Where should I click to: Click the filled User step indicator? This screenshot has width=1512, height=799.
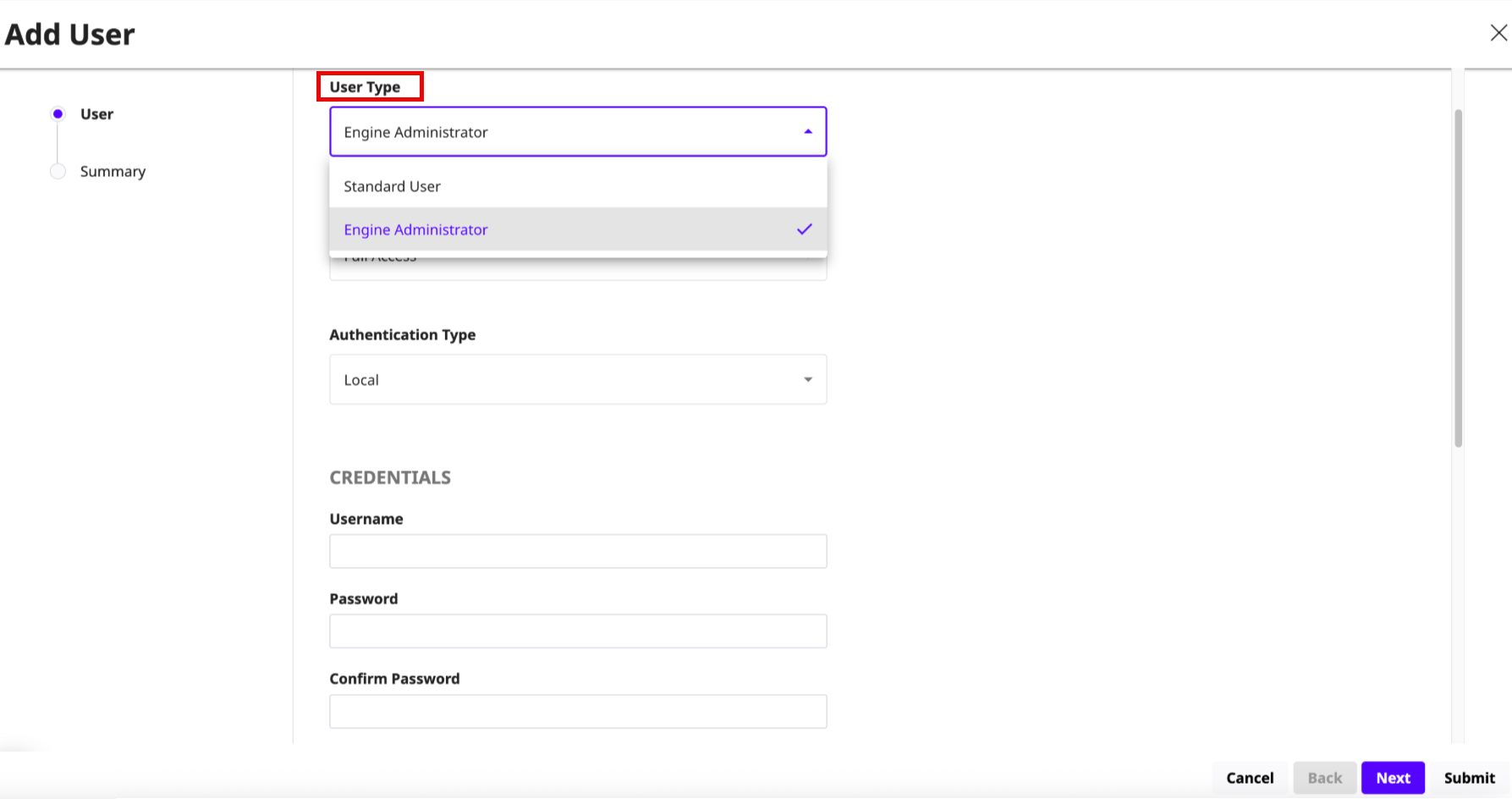point(58,113)
